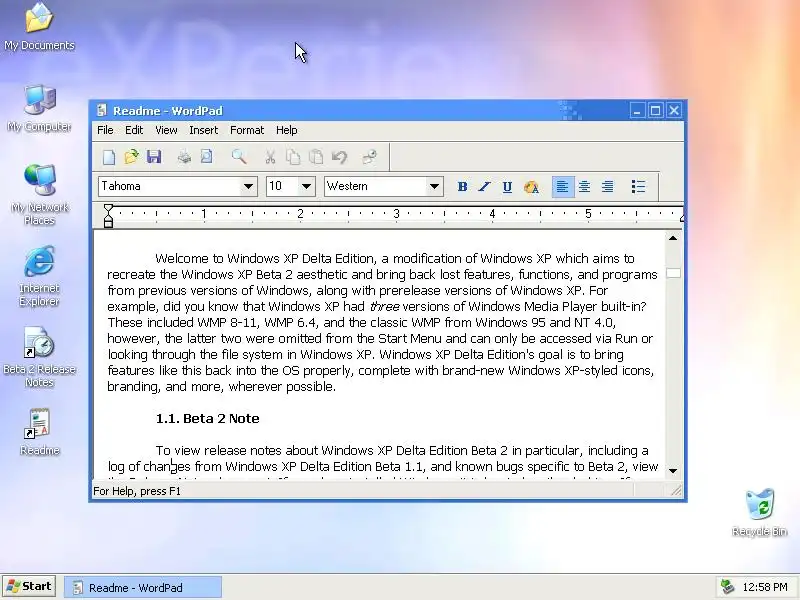Open Print Preview from toolbar
This screenshot has width=800, height=600.
pos(207,157)
